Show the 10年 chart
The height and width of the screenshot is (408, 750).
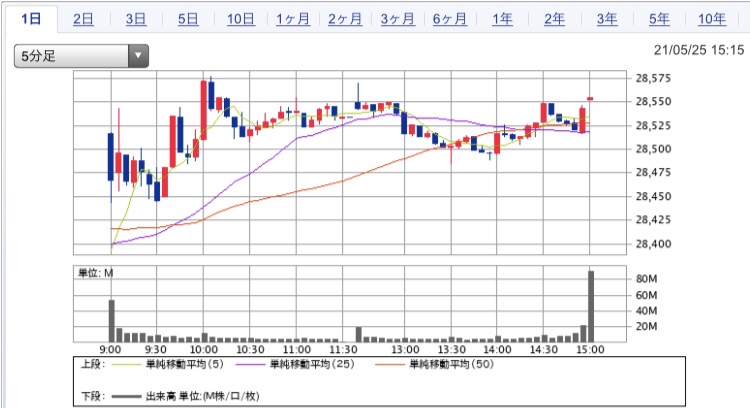tap(712, 19)
